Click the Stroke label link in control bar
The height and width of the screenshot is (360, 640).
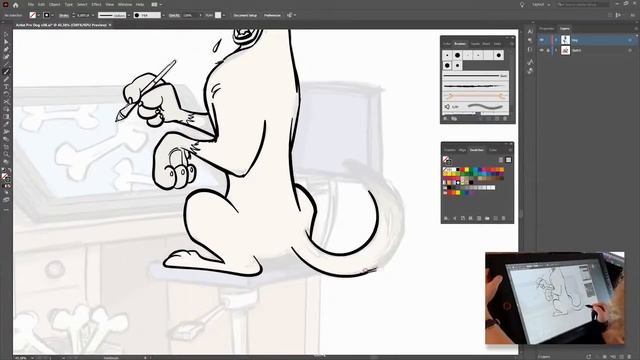click(64, 15)
